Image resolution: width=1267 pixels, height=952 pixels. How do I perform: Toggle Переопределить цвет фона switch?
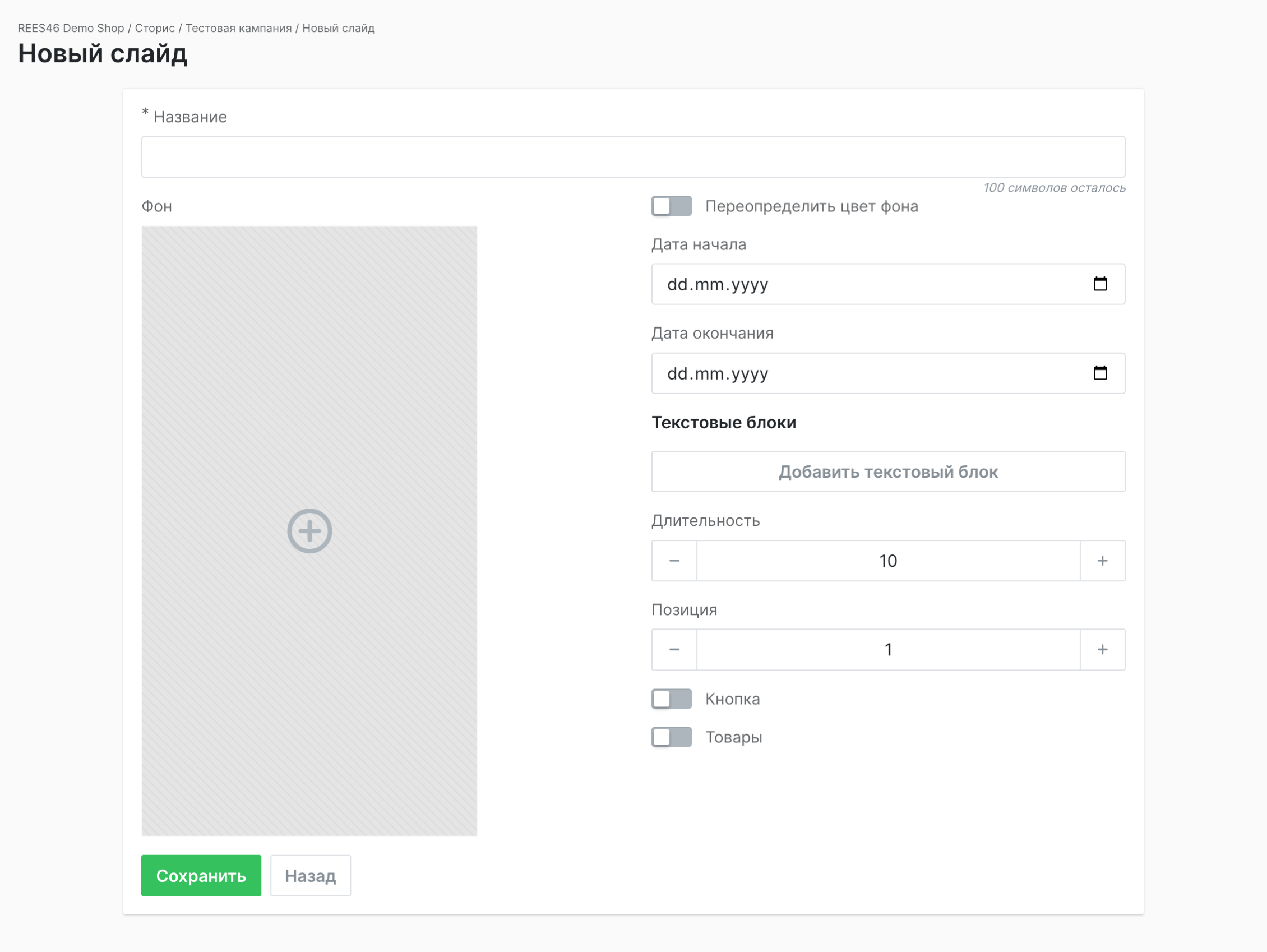(x=671, y=206)
